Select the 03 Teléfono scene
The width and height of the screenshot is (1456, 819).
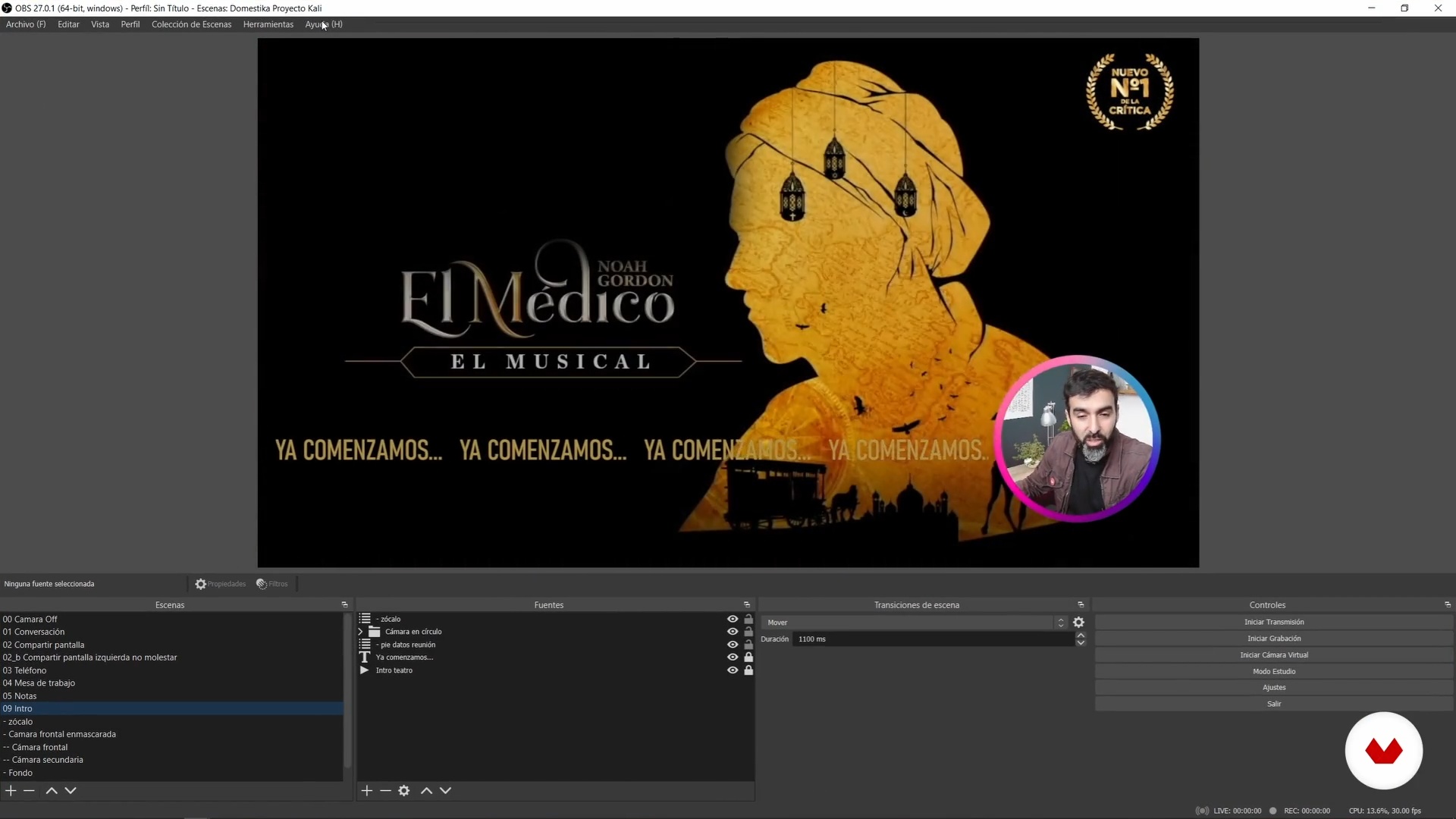point(171,670)
